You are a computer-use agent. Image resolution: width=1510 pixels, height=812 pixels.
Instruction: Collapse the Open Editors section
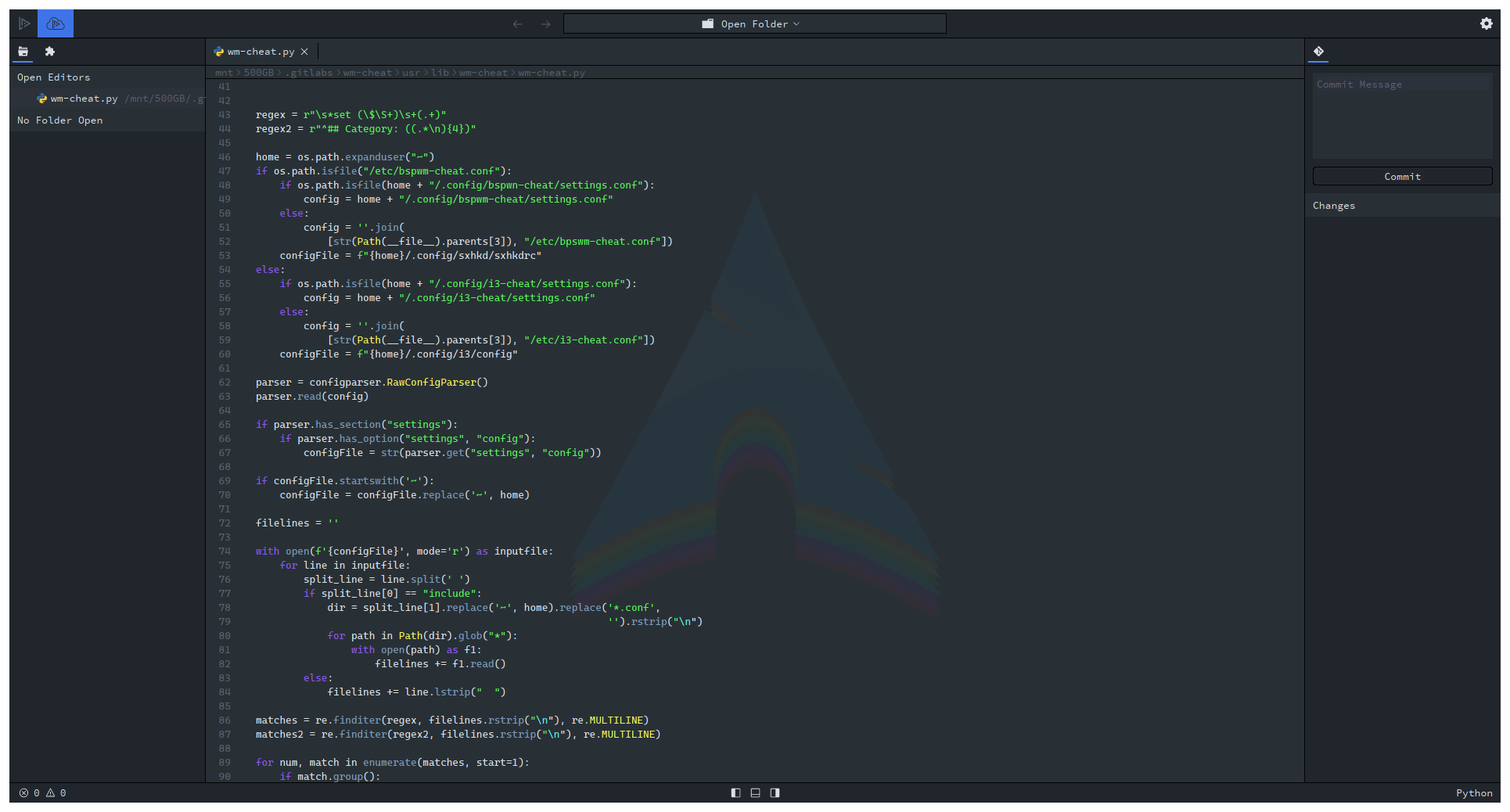(x=107, y=77)
